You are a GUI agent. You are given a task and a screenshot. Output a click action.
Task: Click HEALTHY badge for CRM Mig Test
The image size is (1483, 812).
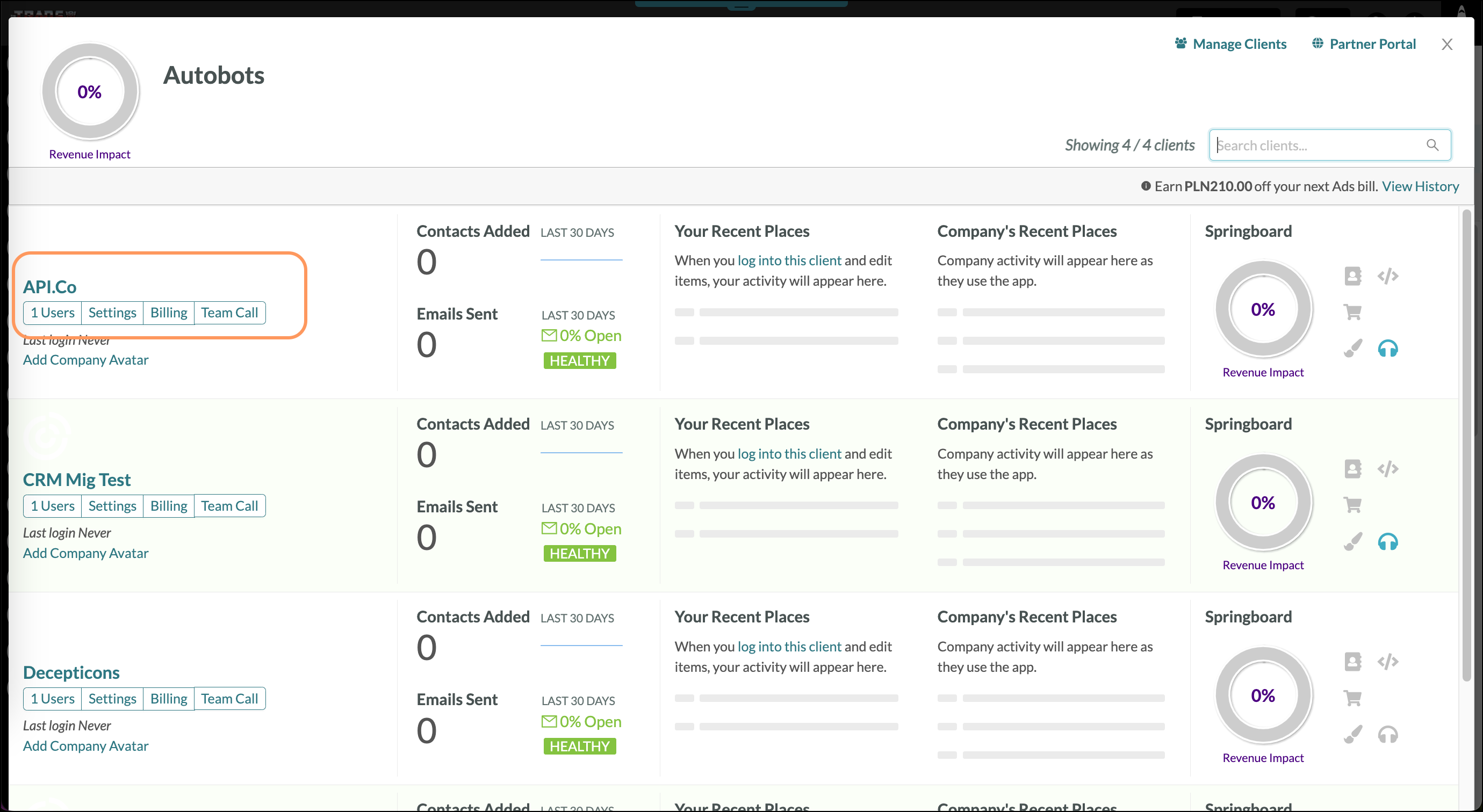[580, 553]
